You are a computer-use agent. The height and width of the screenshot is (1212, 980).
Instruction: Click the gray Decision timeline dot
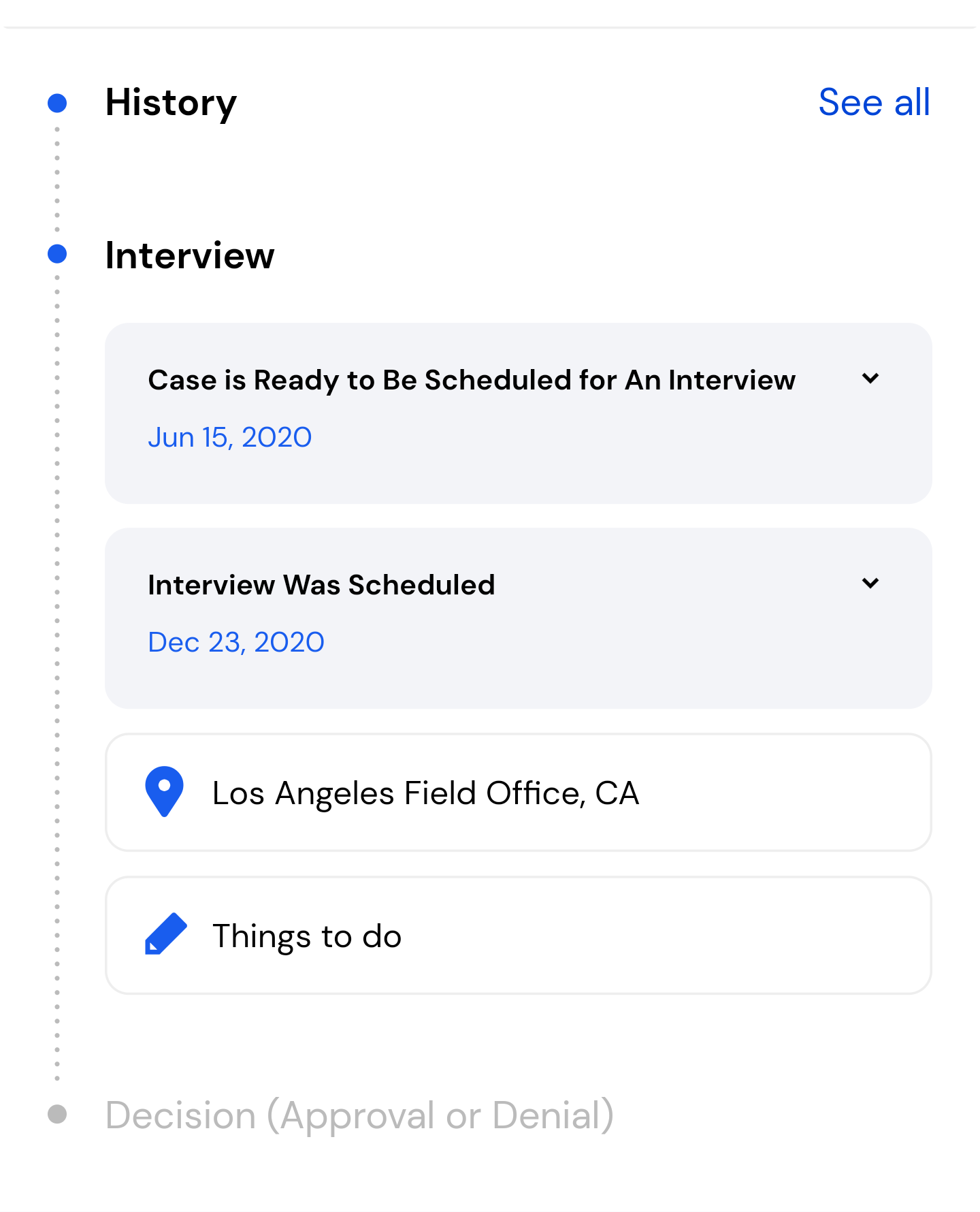pos(57,1114)
